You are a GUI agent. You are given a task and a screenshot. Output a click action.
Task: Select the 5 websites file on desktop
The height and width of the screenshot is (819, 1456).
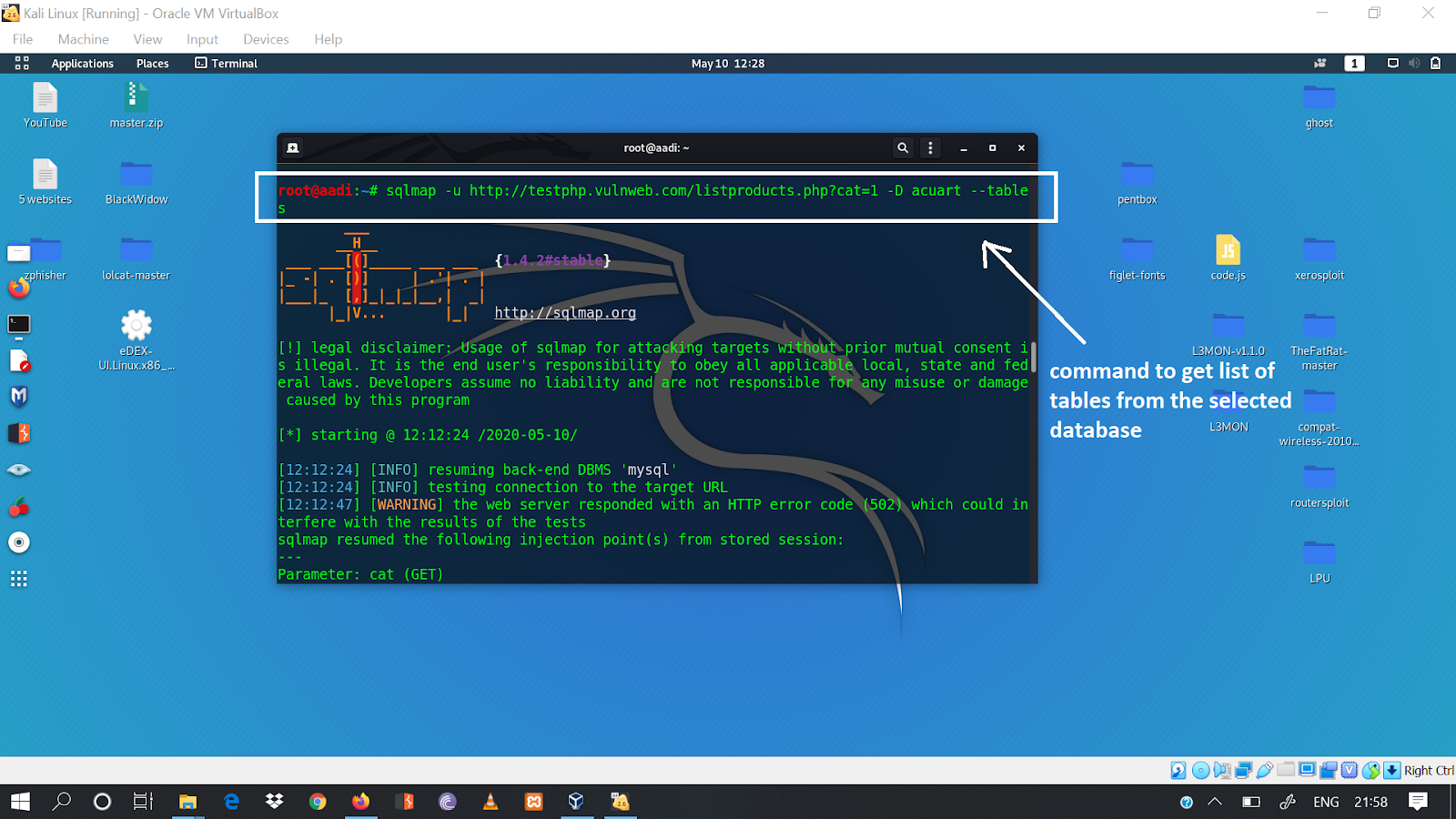[45, 182]
